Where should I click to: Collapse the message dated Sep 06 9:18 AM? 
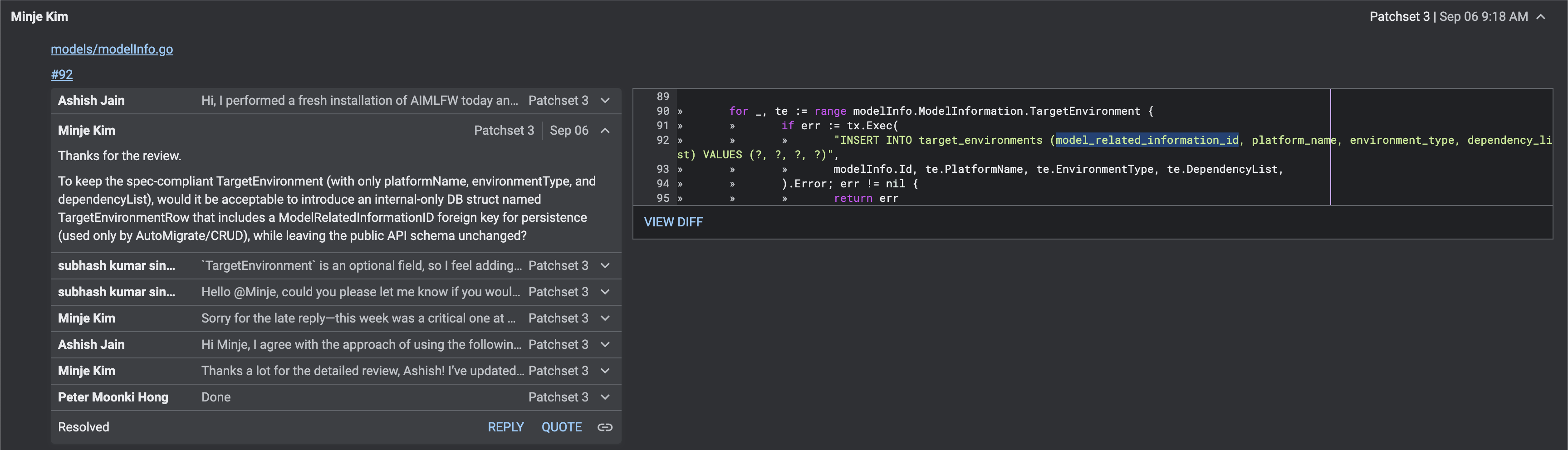pyautogui.click(x=1541, y=16)
